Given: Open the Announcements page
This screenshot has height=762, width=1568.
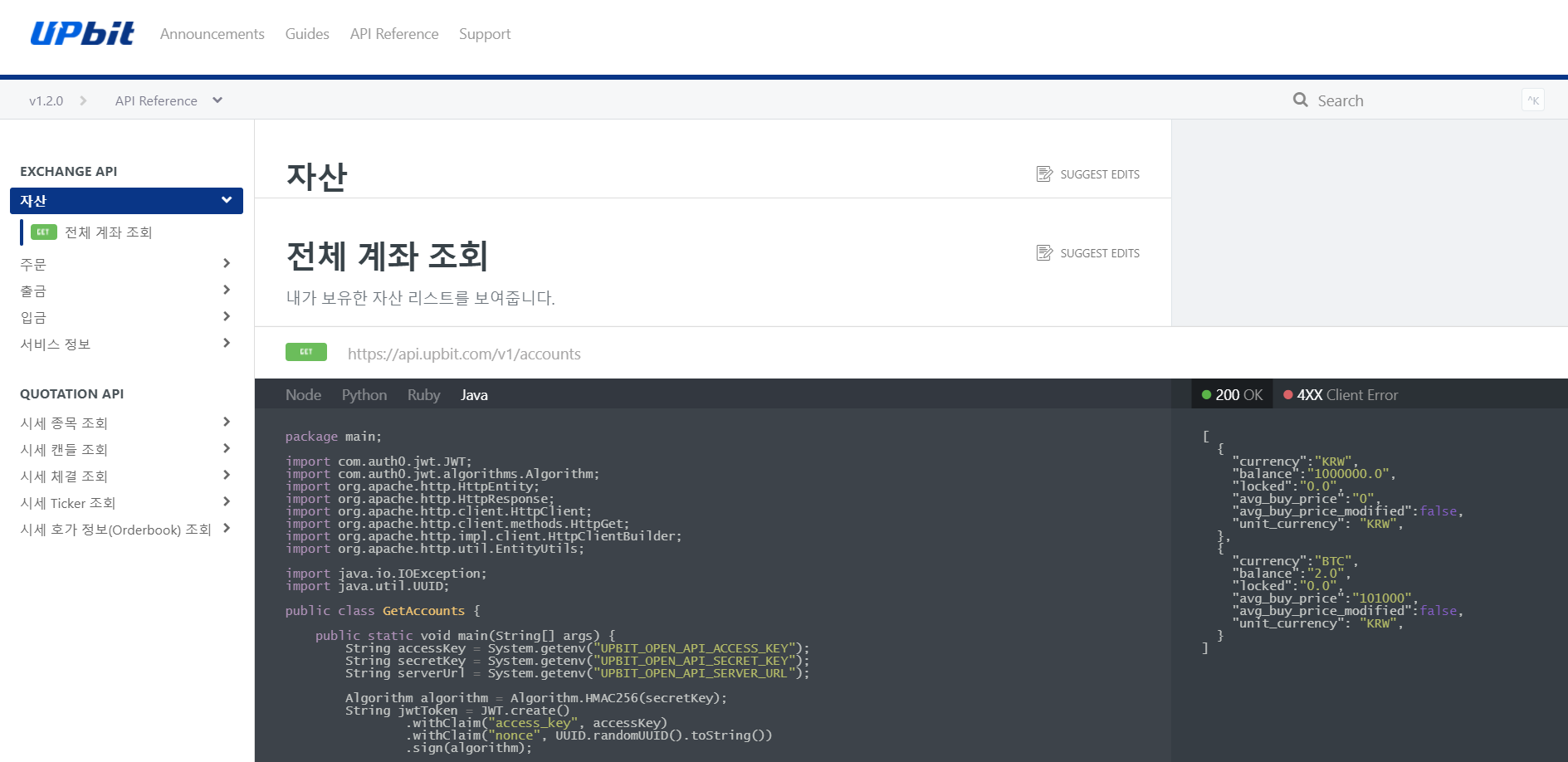Looking at the screenshot, I should click(x=212, y=34).
